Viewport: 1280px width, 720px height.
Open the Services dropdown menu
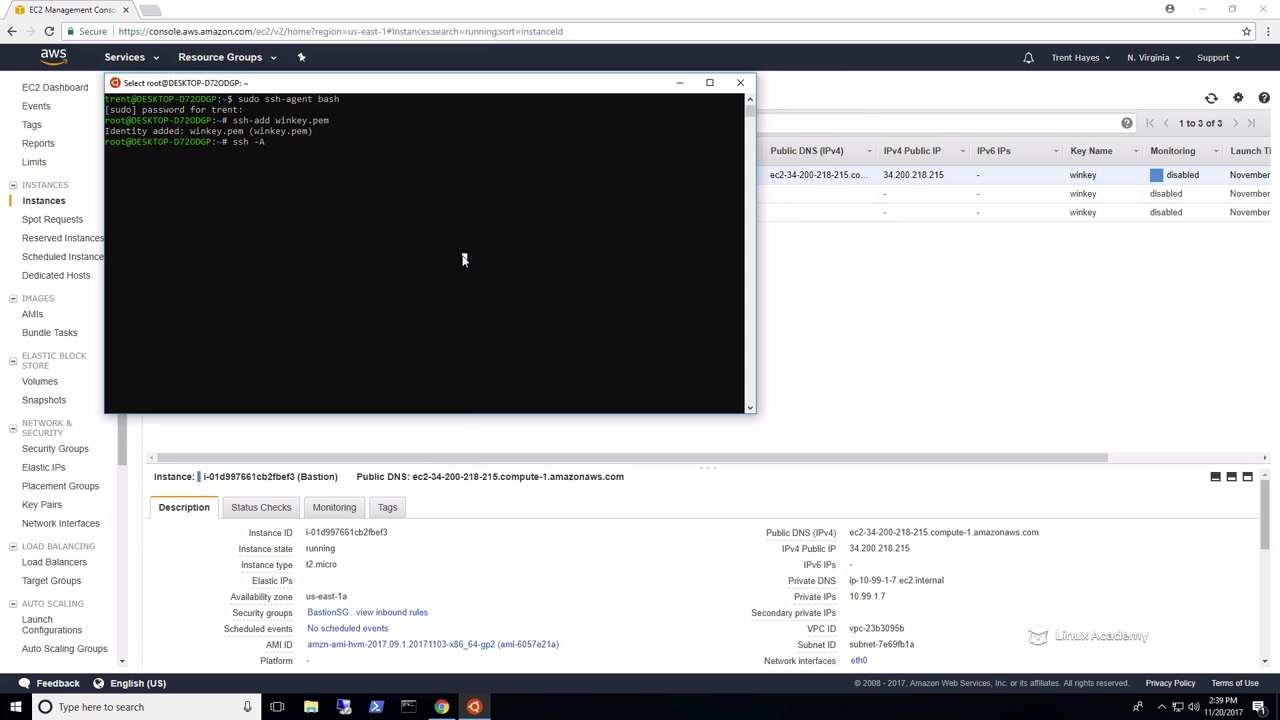pos(132,57)
